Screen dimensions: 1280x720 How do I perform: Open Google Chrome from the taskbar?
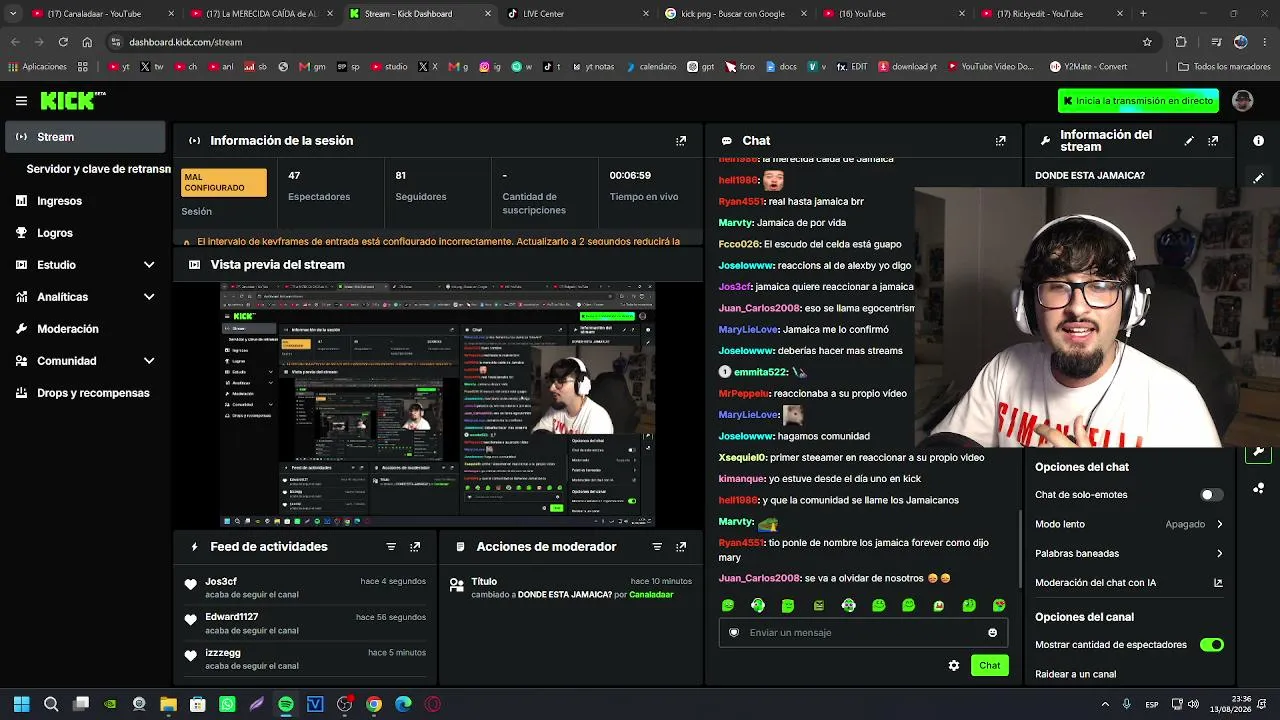[x=374, y=704]
